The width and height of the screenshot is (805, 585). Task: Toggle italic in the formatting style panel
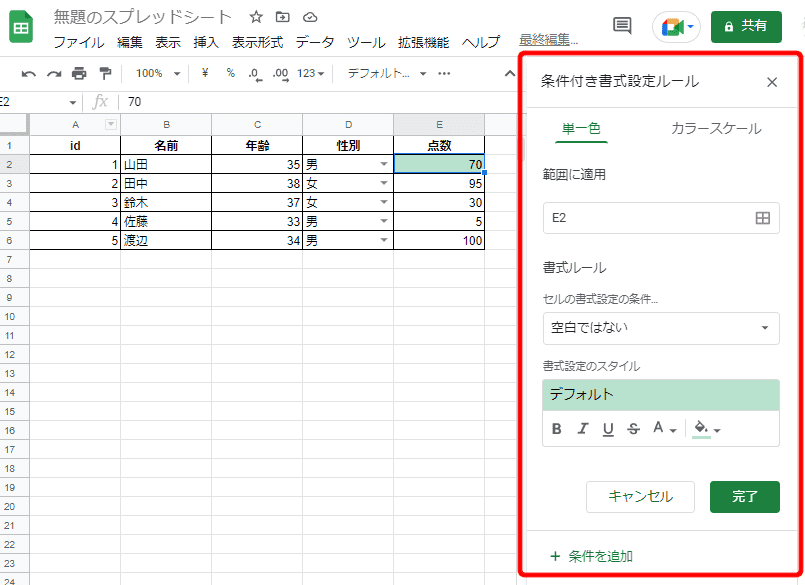click(583, 430)
